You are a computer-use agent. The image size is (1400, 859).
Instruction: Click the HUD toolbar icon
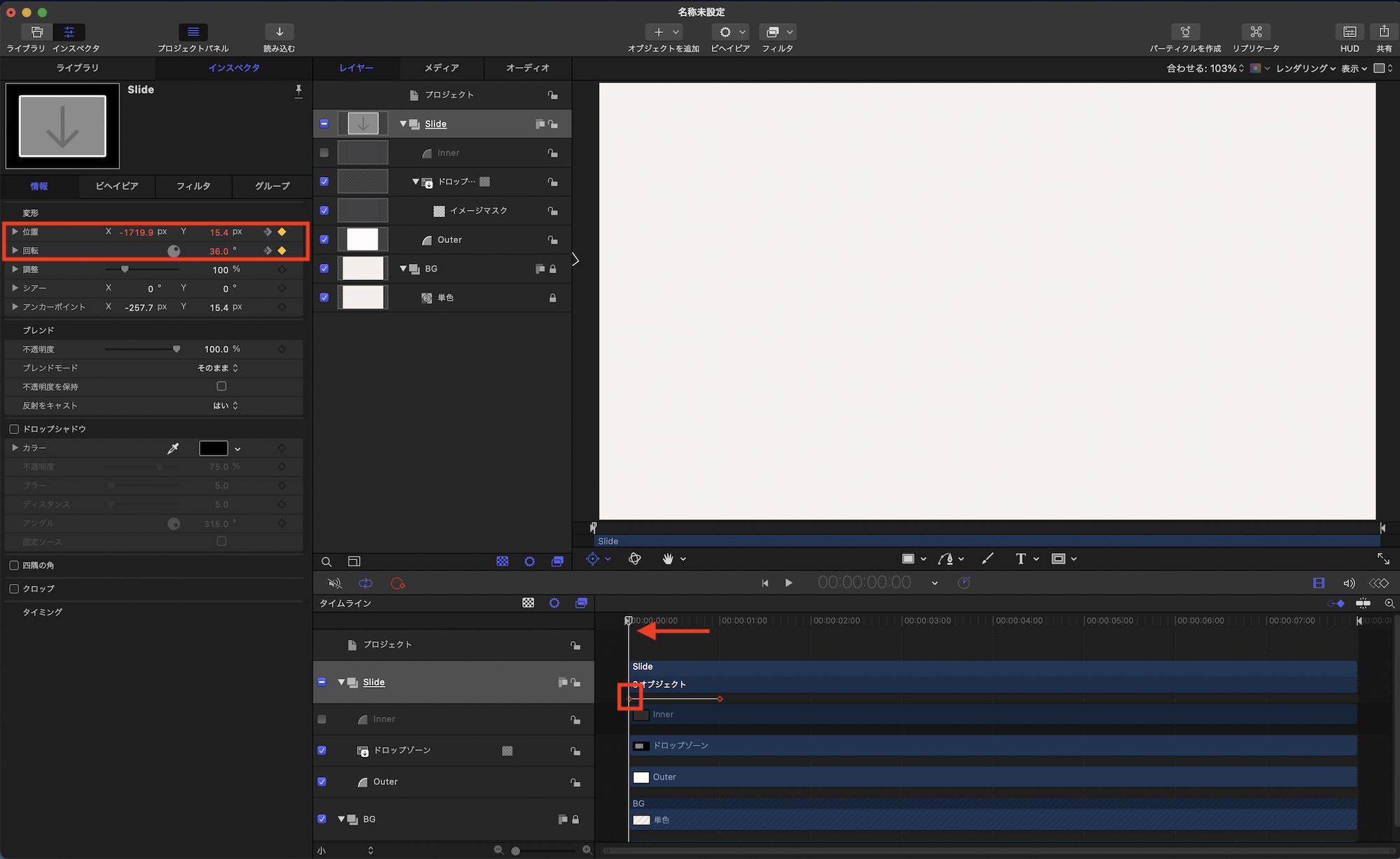coord(1349,32)
